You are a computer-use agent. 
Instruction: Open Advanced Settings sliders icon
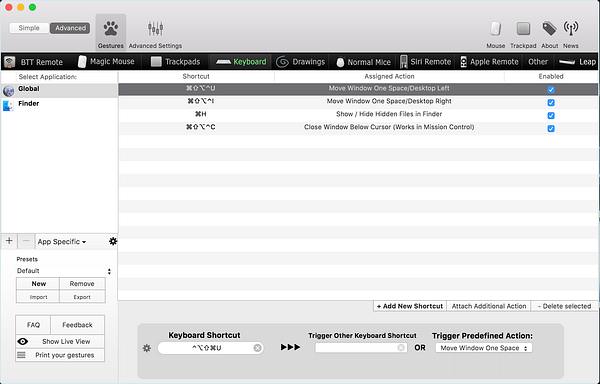pyautogui.click(x=155, y=29)
